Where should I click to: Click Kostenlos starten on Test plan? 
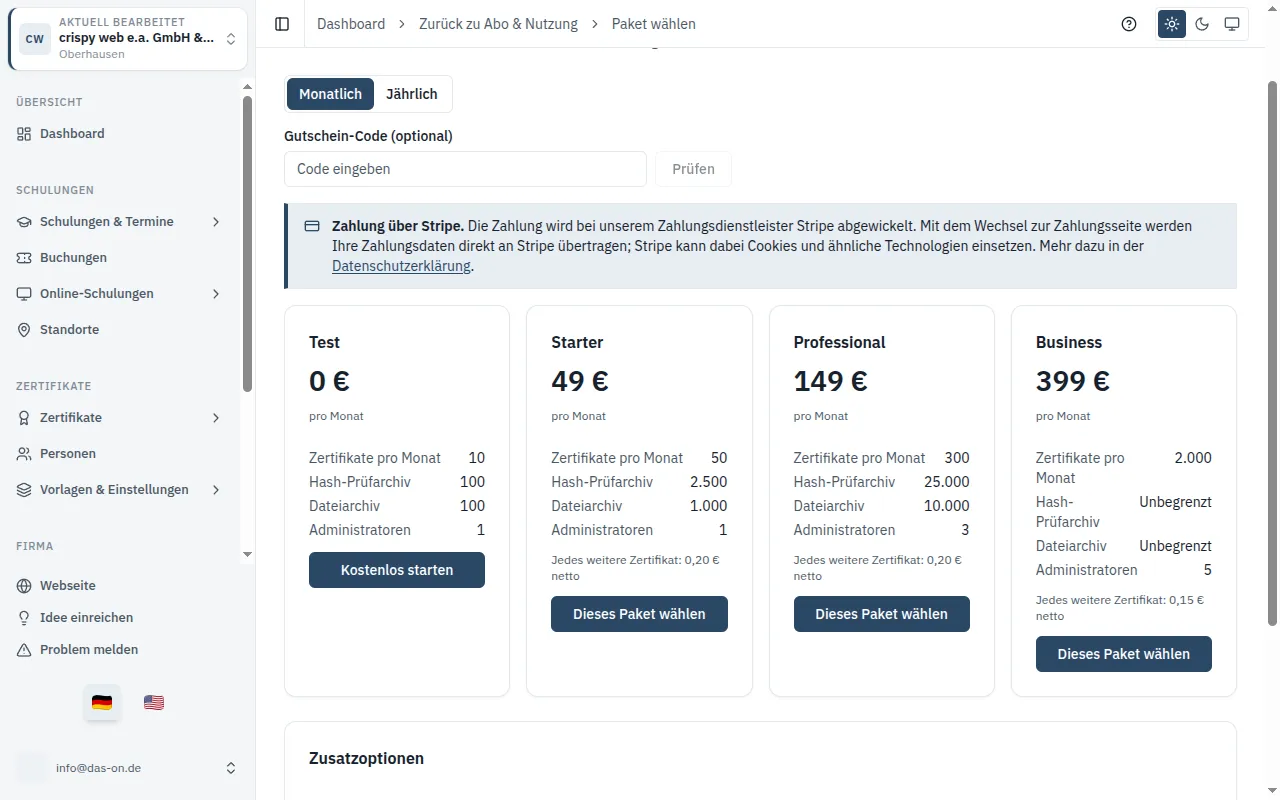coord(397,570)
